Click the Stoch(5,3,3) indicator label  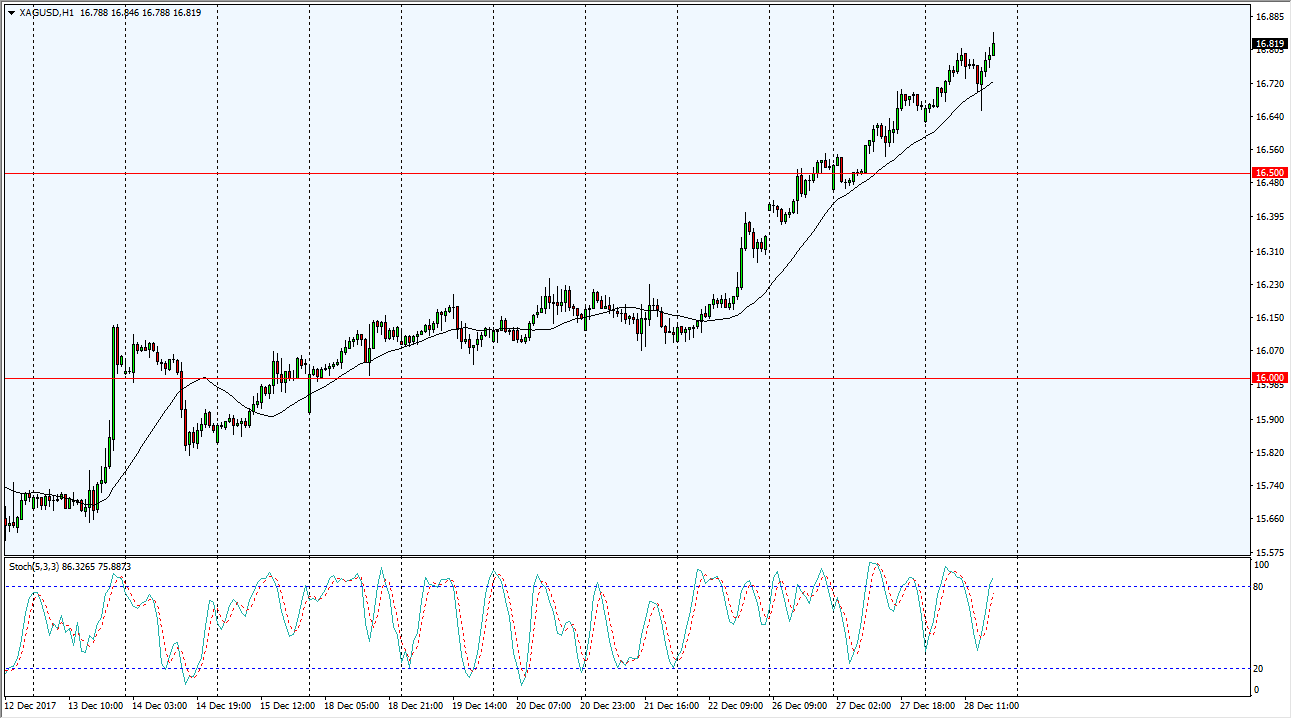click(x=34, y=566)
